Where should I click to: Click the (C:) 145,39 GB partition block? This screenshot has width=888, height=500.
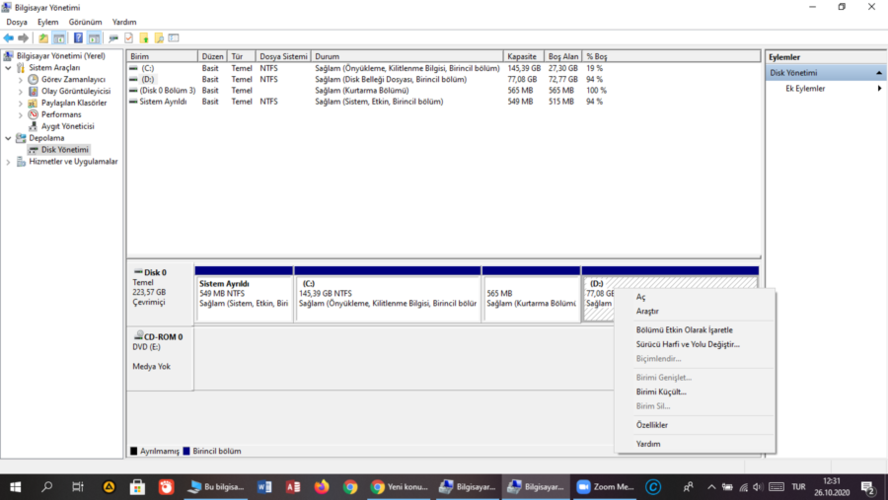388,298
